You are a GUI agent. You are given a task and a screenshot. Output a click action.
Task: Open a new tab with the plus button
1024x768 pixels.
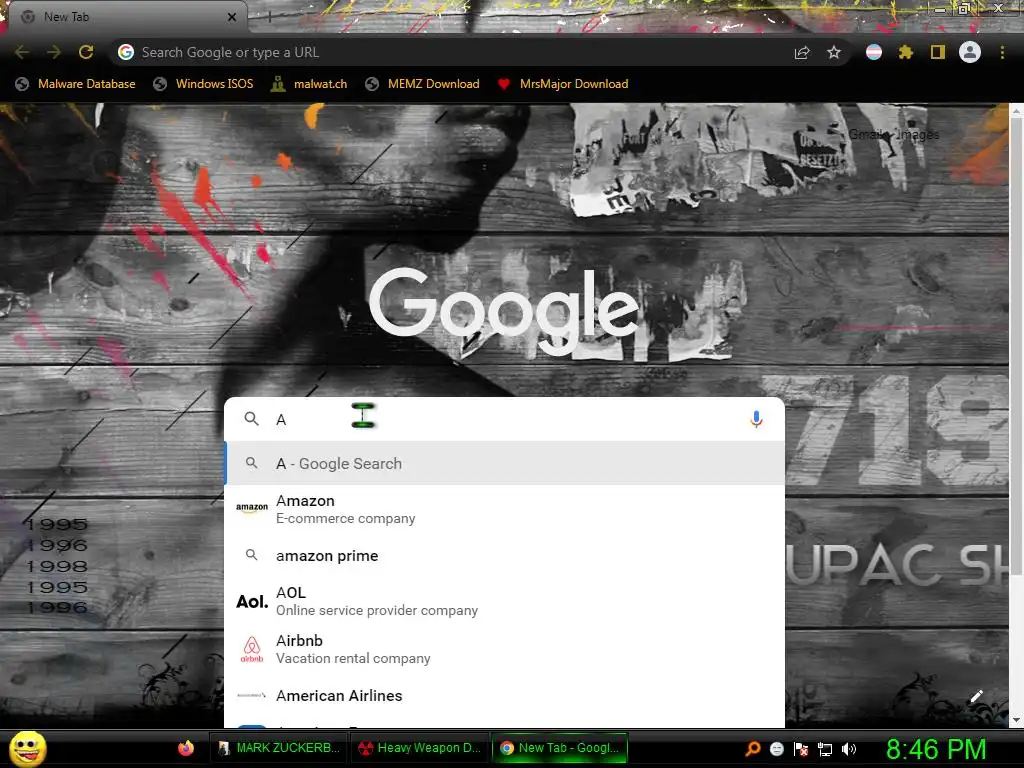[x=269, y=17]
